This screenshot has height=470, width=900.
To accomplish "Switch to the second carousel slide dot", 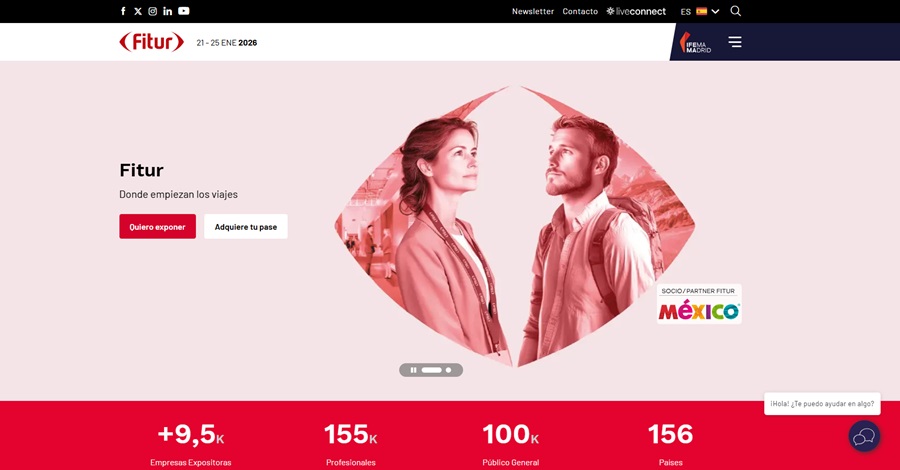I will [448, 370].
